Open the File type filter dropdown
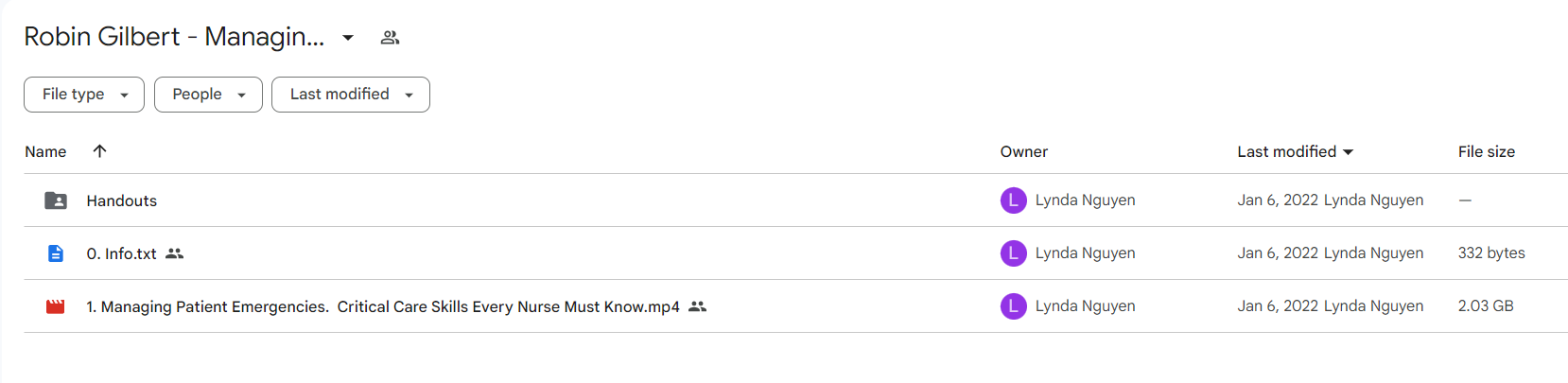 (84, 95)
